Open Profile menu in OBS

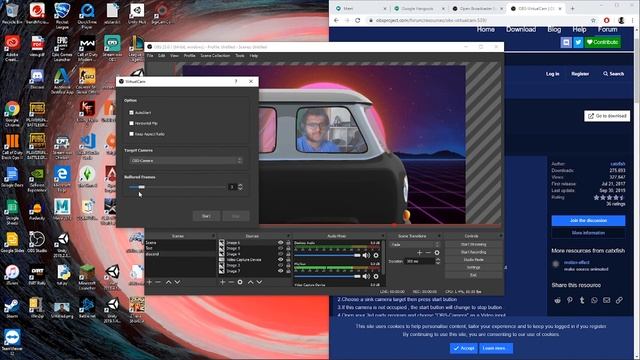click(189, 56)
